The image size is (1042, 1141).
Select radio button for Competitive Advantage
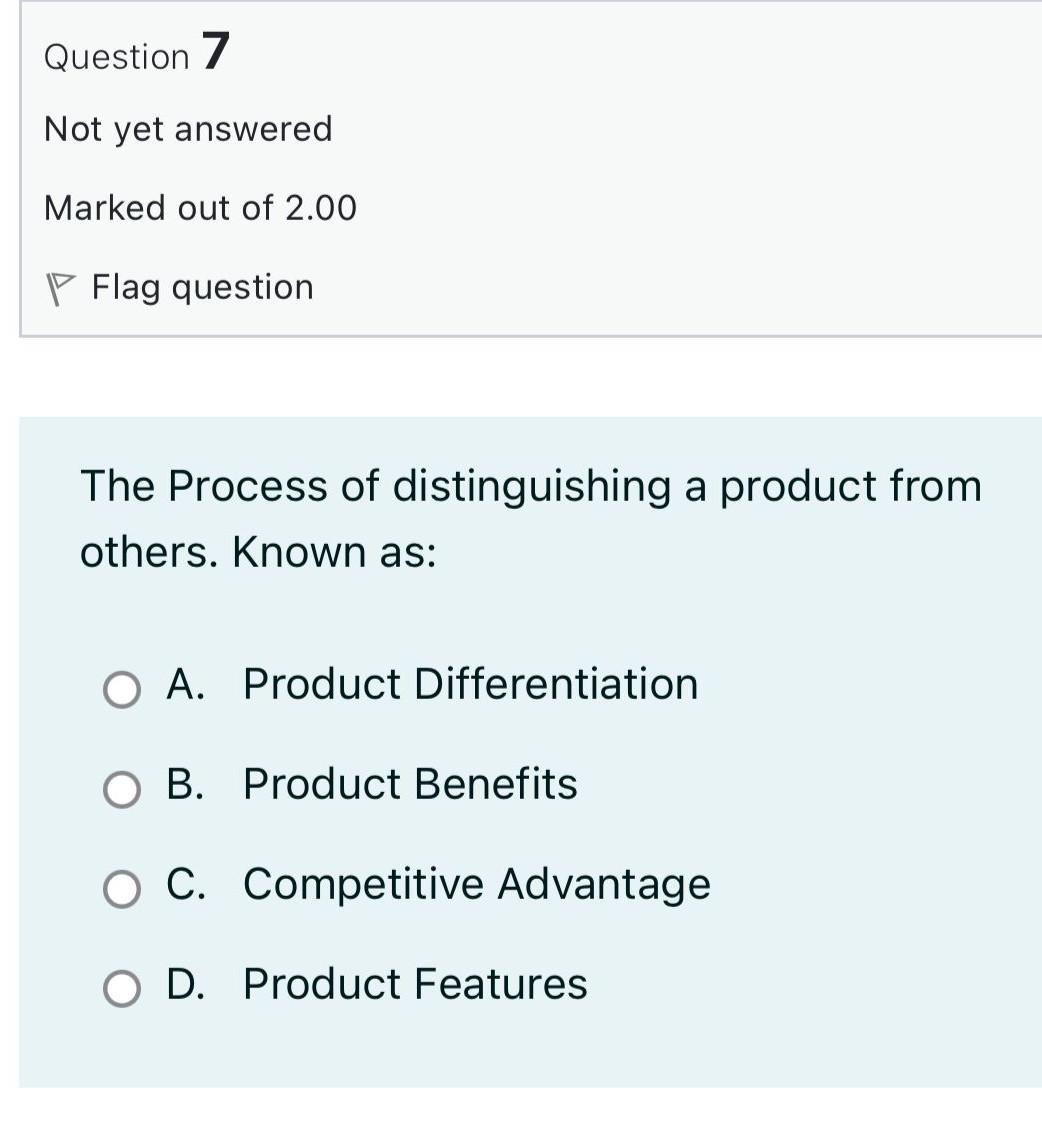tap(121, 888)
